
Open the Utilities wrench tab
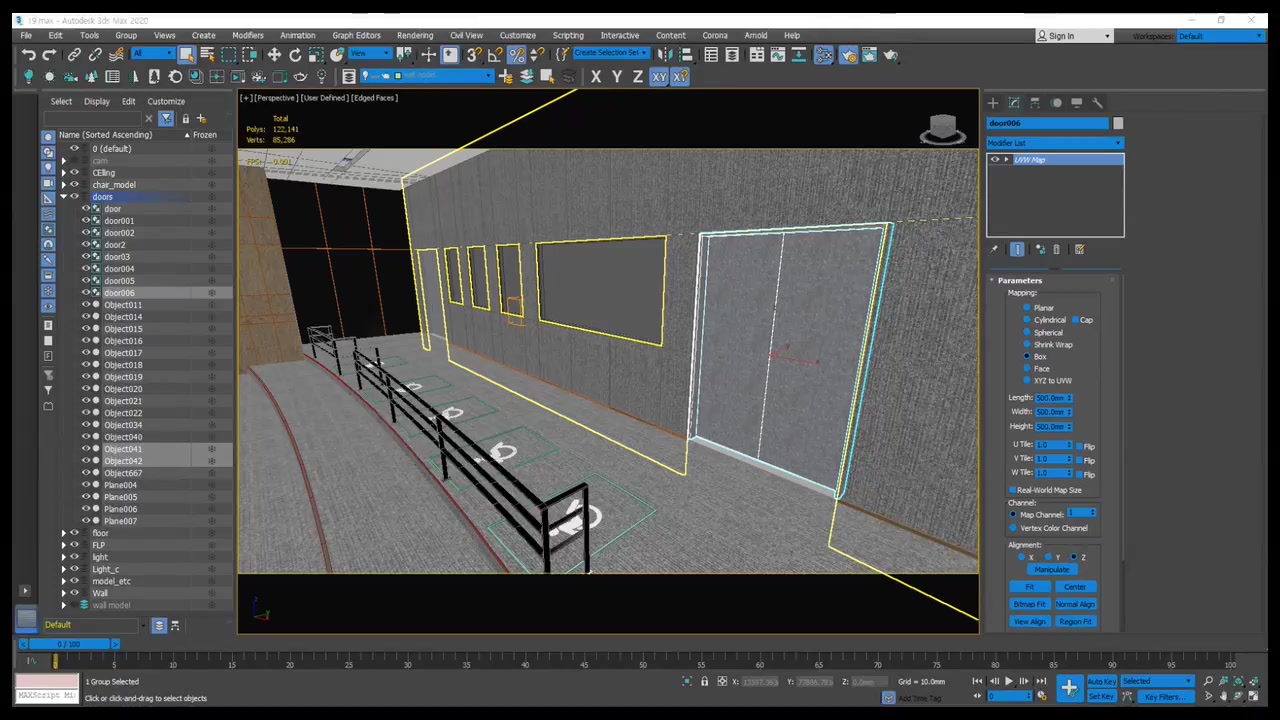(1097, 103)
